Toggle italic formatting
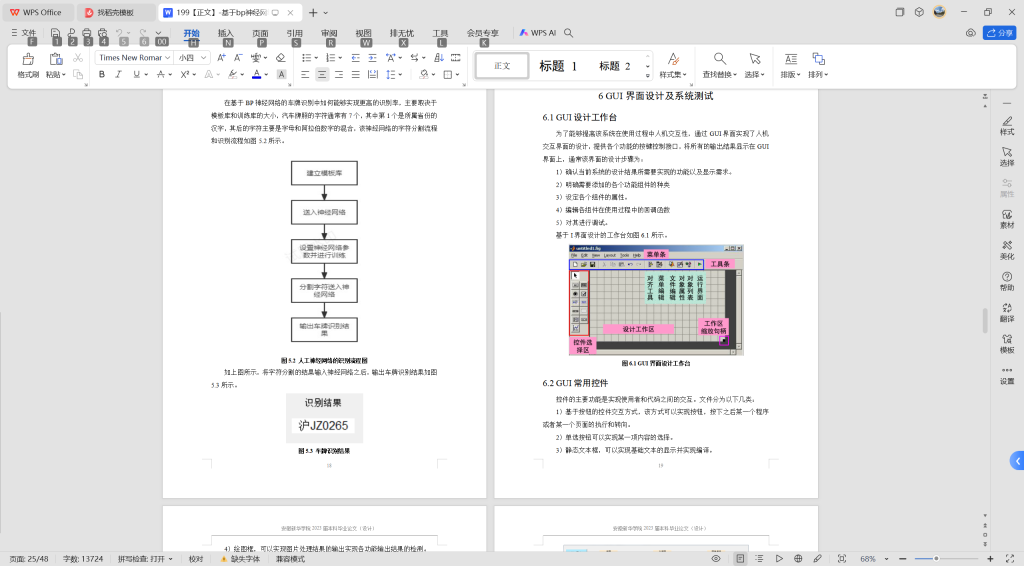 119,74
